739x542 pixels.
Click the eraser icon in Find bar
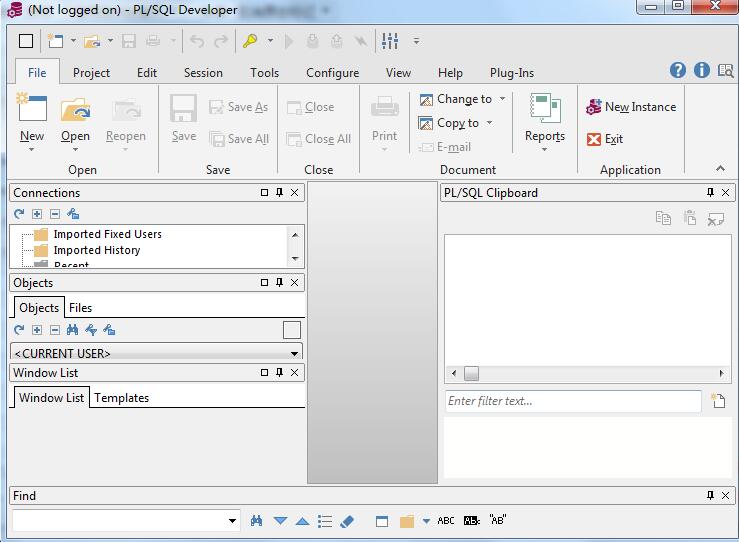347,521
